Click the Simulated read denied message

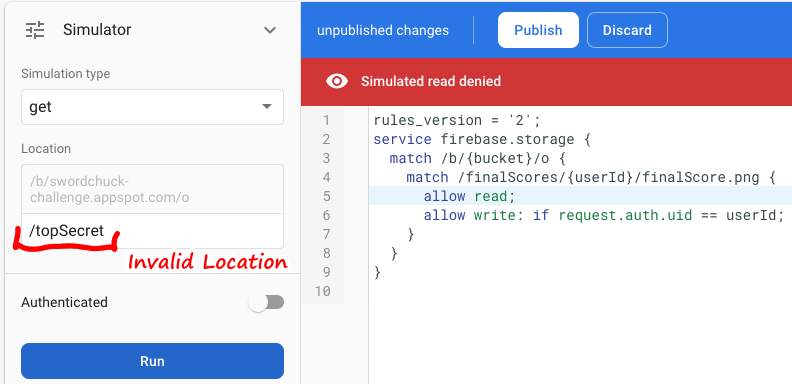431,81
